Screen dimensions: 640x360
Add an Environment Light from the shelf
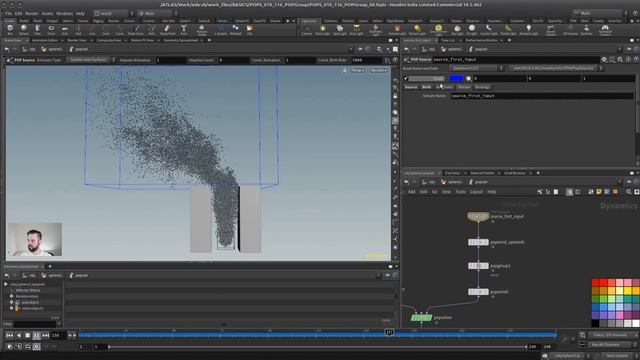tap(438, 29)
